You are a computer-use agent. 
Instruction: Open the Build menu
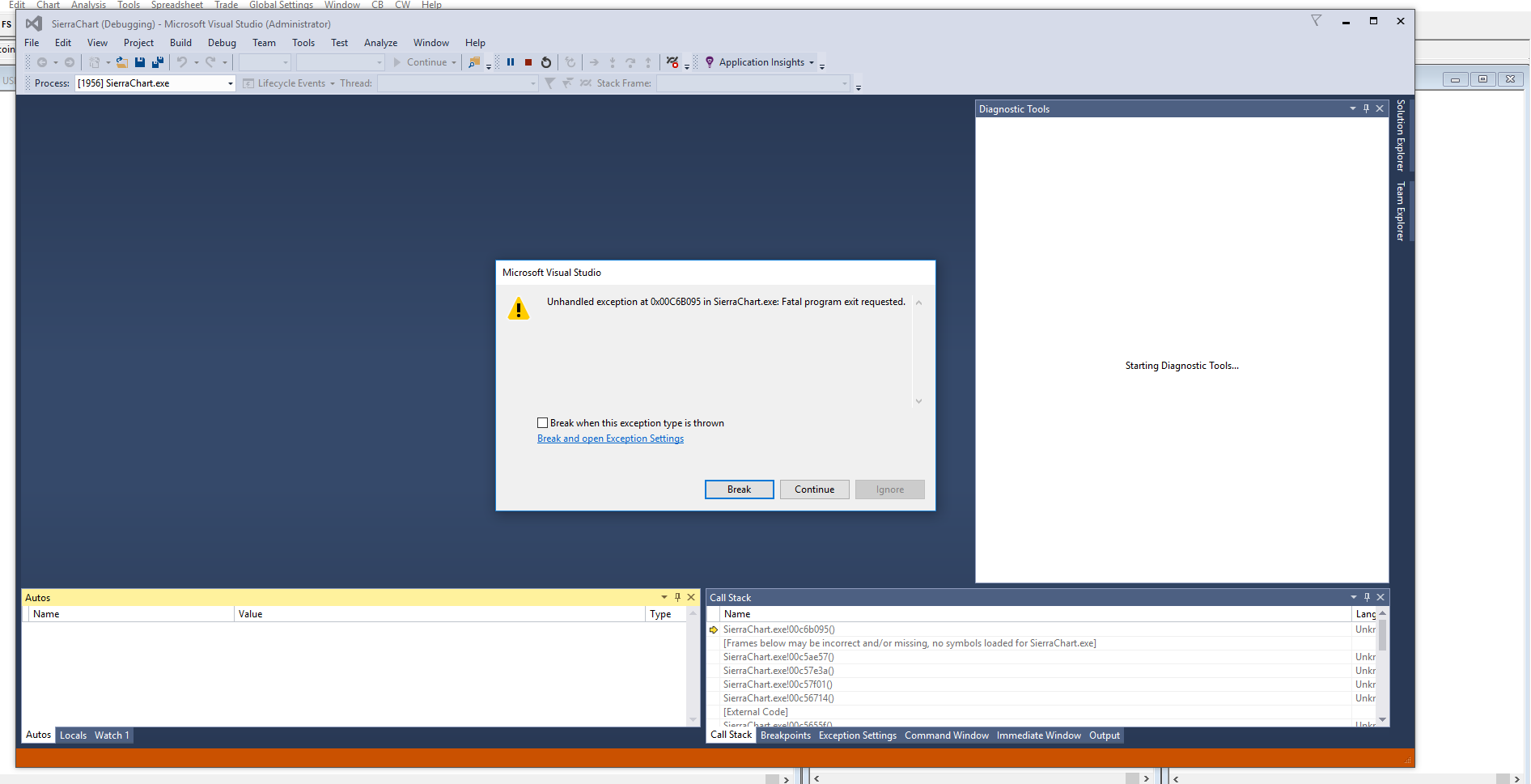coord(180,43)
